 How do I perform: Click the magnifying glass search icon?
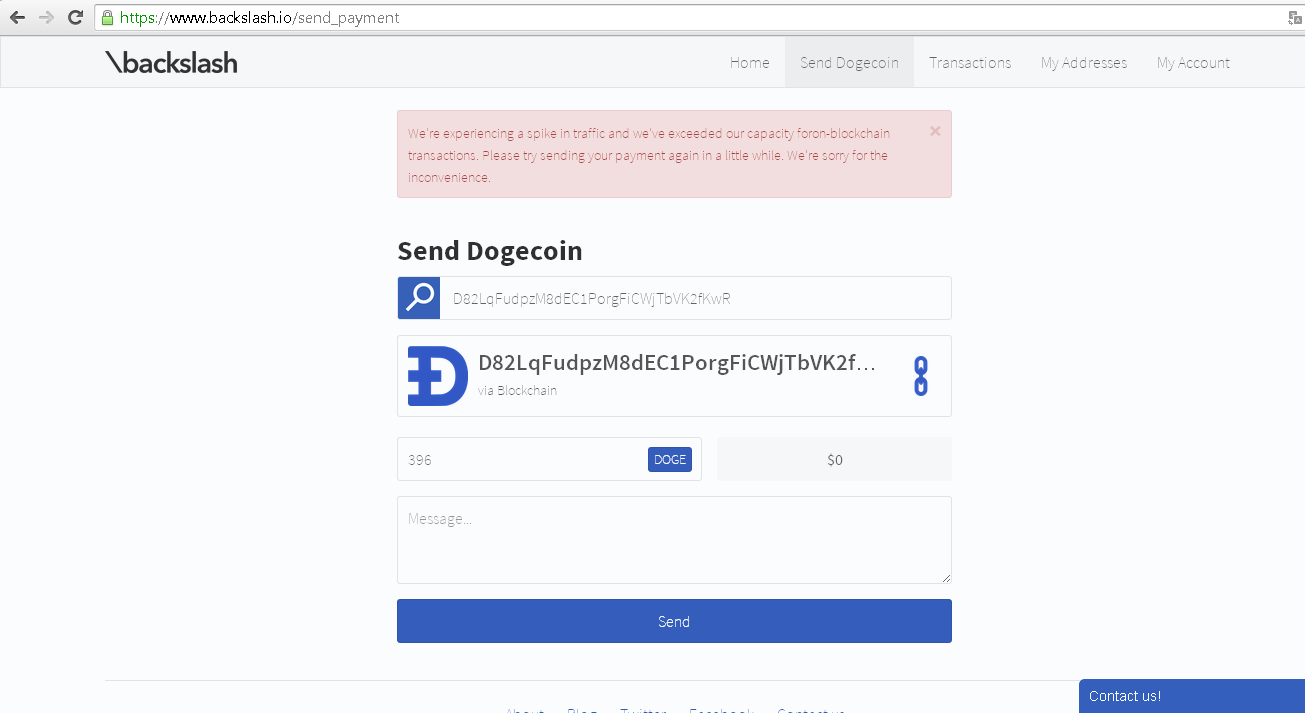[x=419, y=298]
